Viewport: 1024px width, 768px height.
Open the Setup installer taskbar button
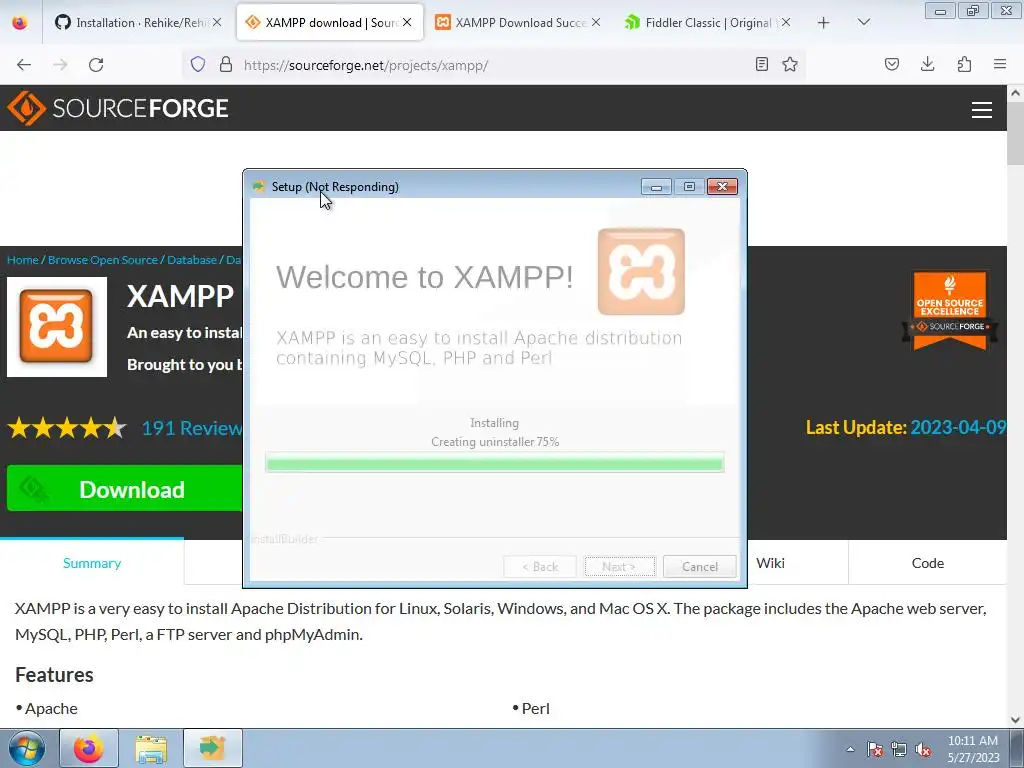tap(212, 748)
